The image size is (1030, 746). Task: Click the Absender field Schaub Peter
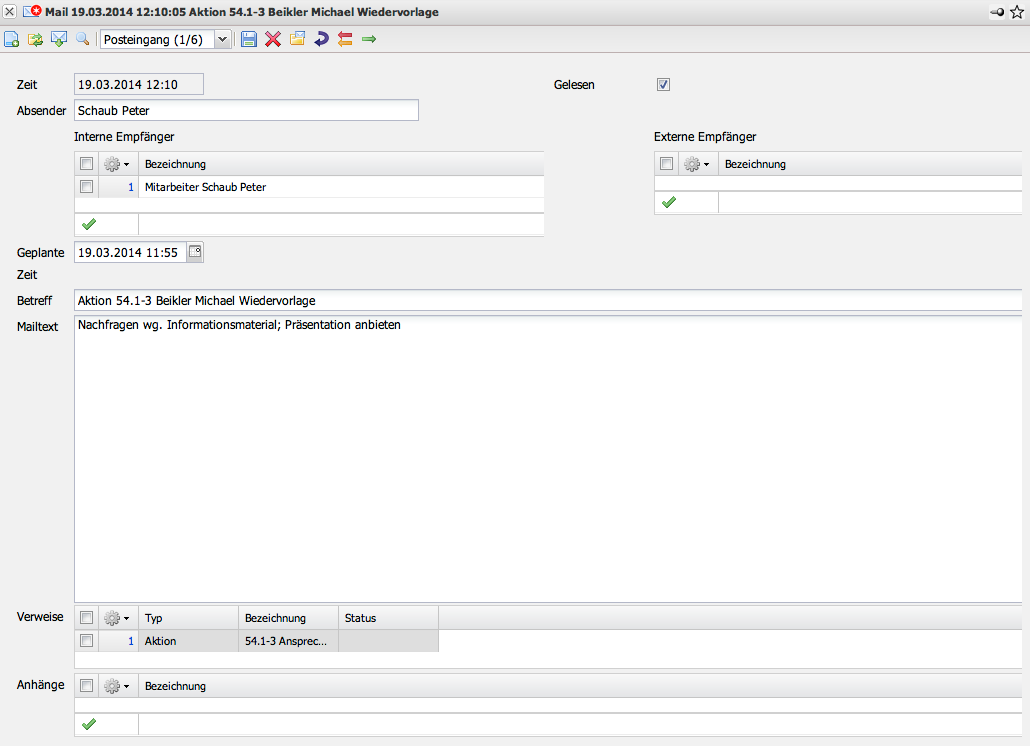pyautogui.click(x=246, y=110)
